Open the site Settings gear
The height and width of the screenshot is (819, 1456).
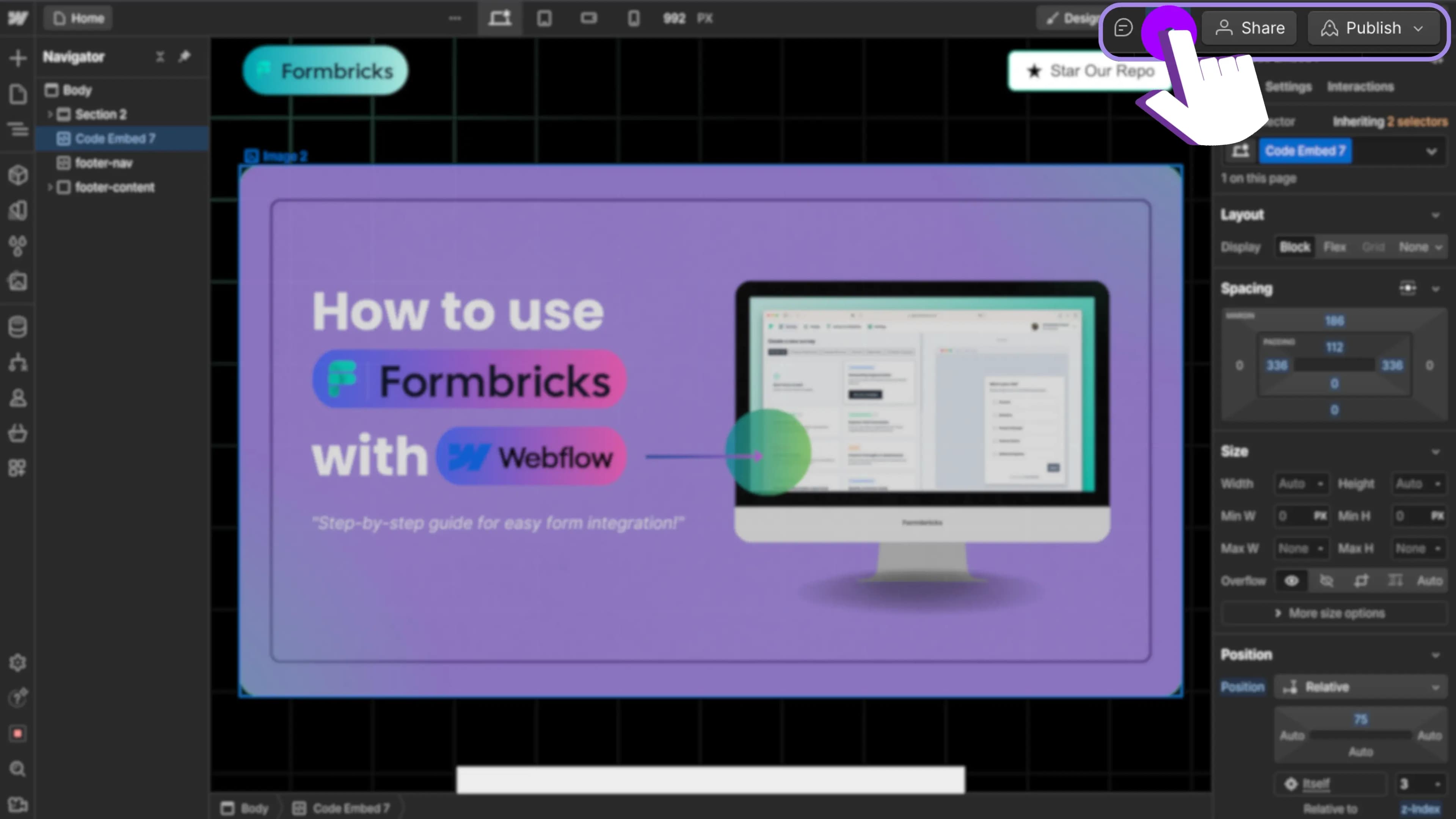pos(17,662)
